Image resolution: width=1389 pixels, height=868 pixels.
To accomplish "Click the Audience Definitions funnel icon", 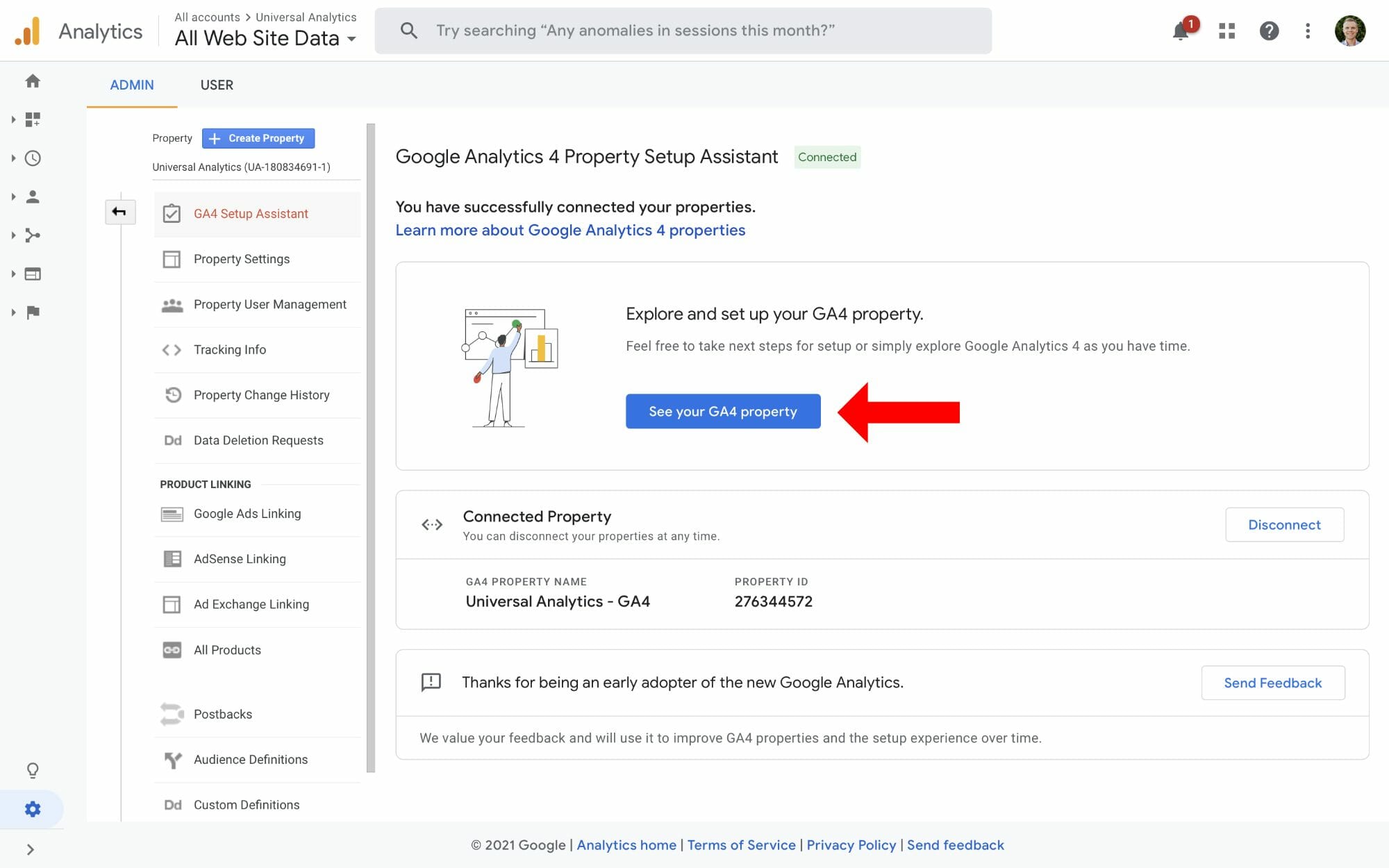I will 173,760.
